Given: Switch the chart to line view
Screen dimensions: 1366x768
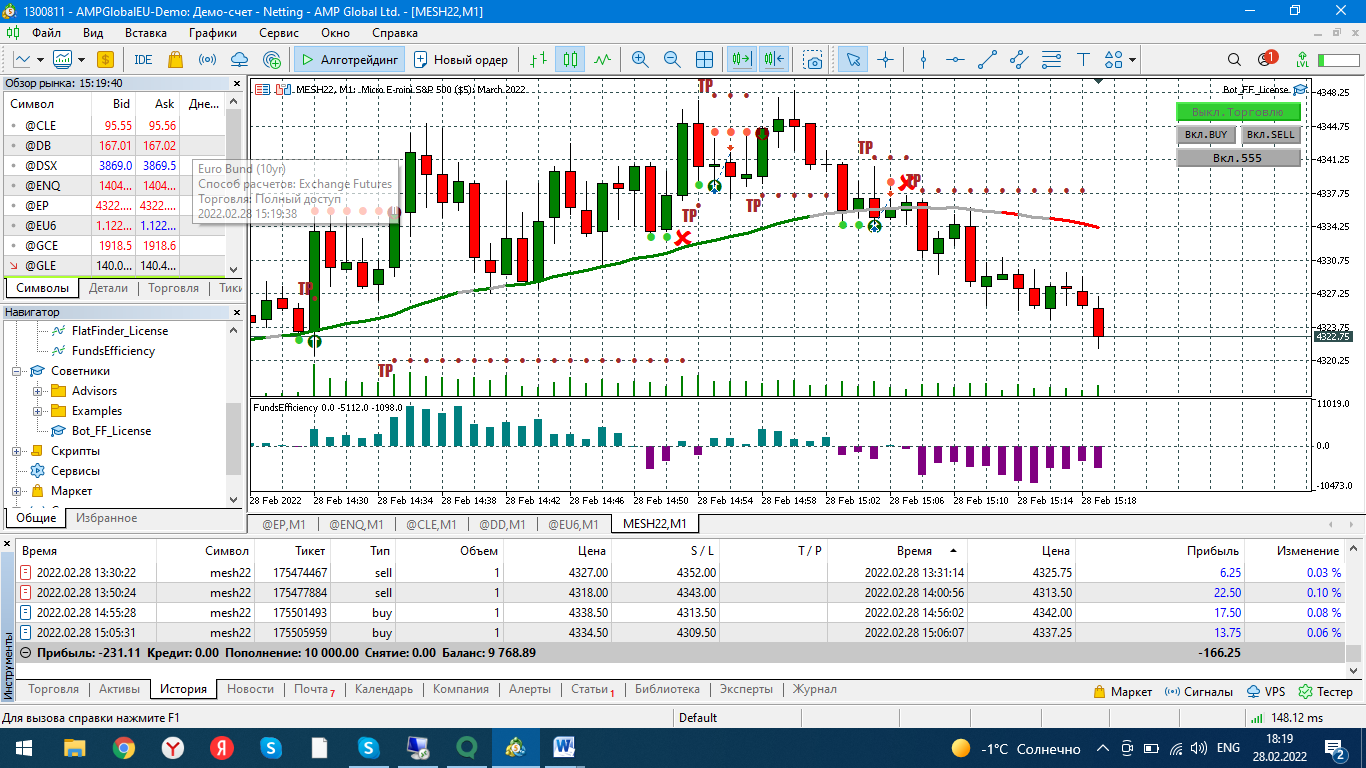Looking at the screenshot, I should tap(602, 59).
